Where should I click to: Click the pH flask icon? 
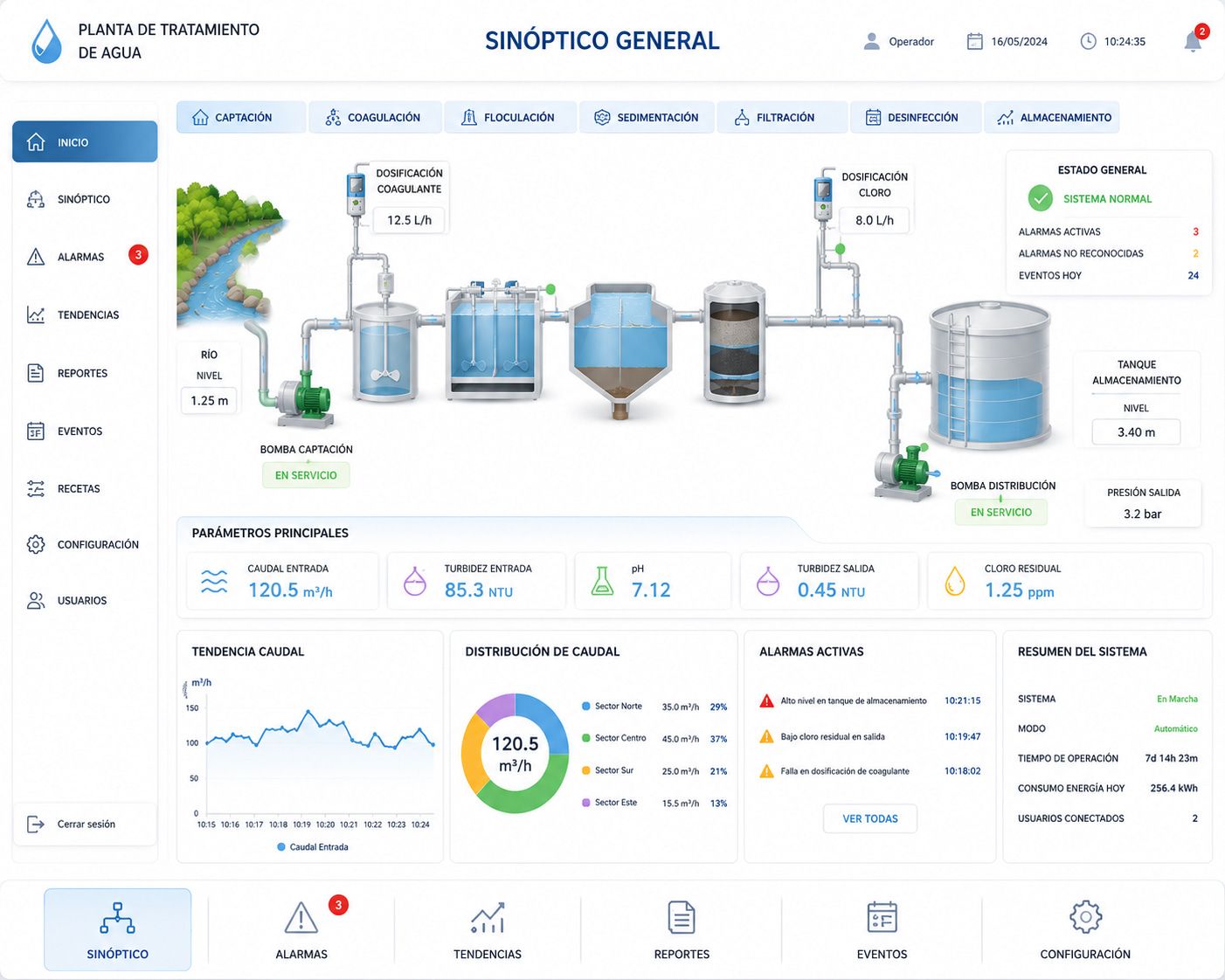pos(602,581)
